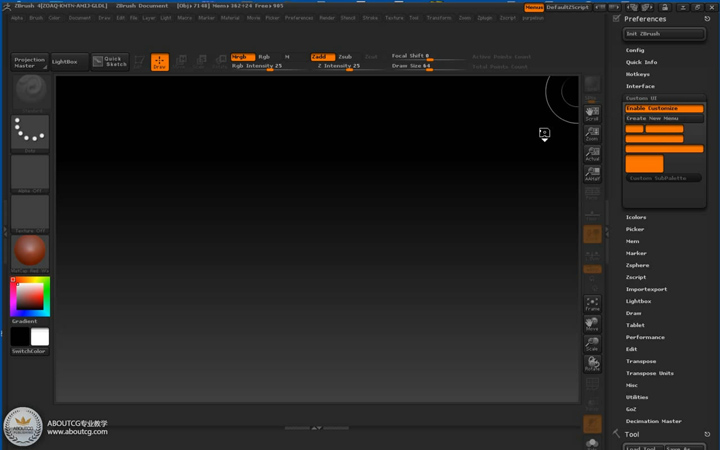Expand the Tablet section
Screen dimensions: 720x450
pyautogui.click(x=635, y=325)
